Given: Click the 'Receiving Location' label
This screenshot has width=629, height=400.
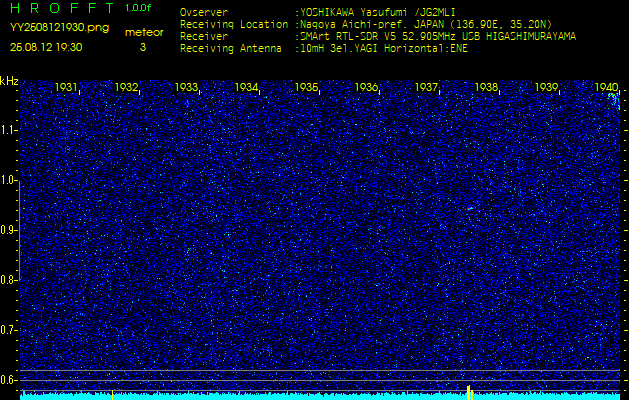Looking at the screenshot, I should click(234, 24).
